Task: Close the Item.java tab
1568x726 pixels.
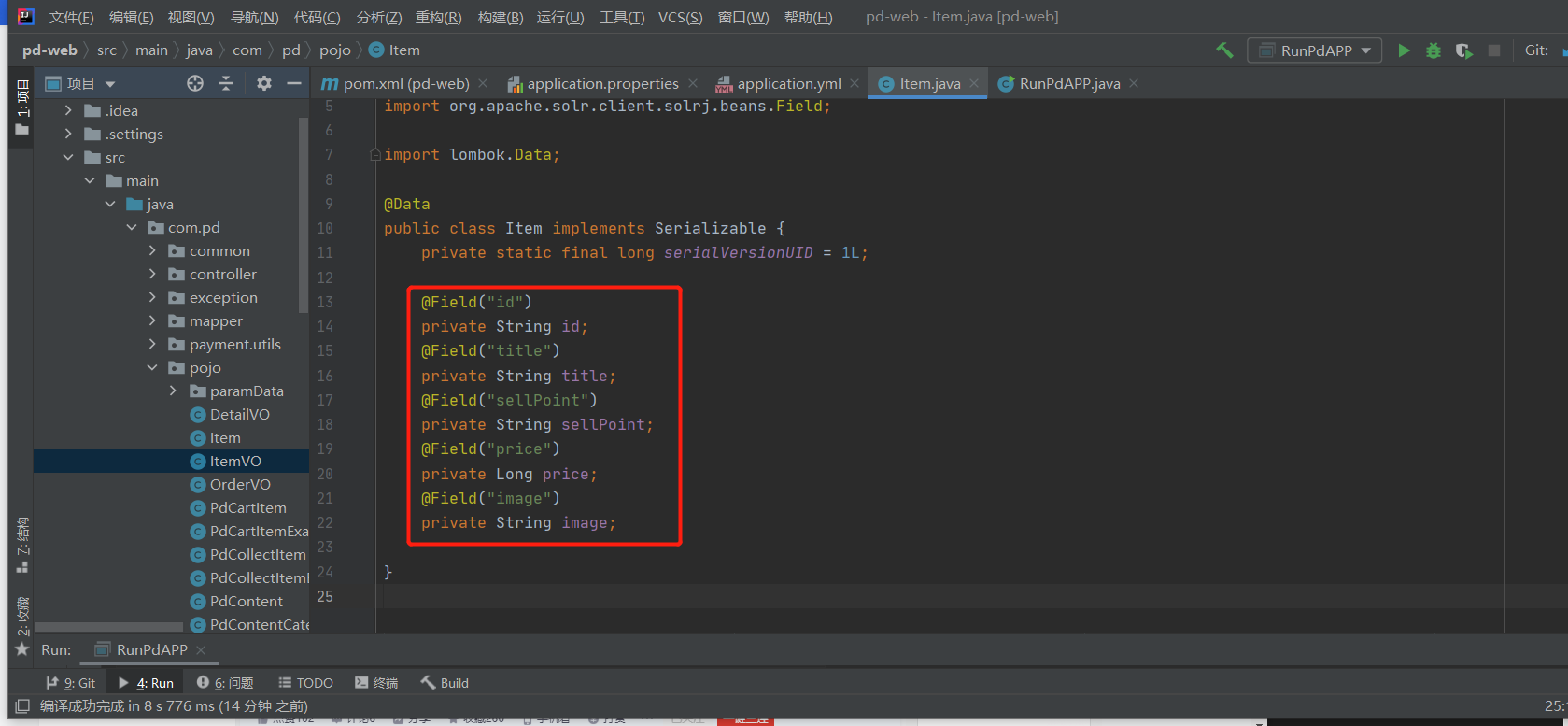Action: click(x=974, y=83)
